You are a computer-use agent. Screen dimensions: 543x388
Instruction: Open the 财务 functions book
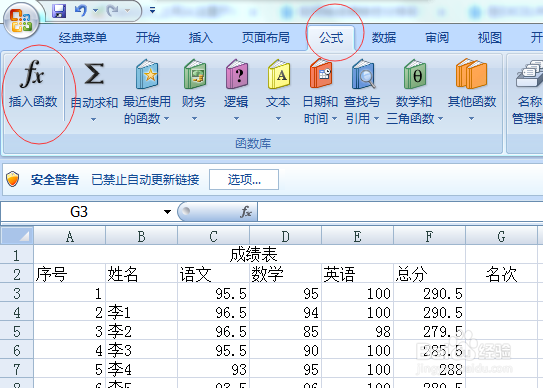pos(195,74)
